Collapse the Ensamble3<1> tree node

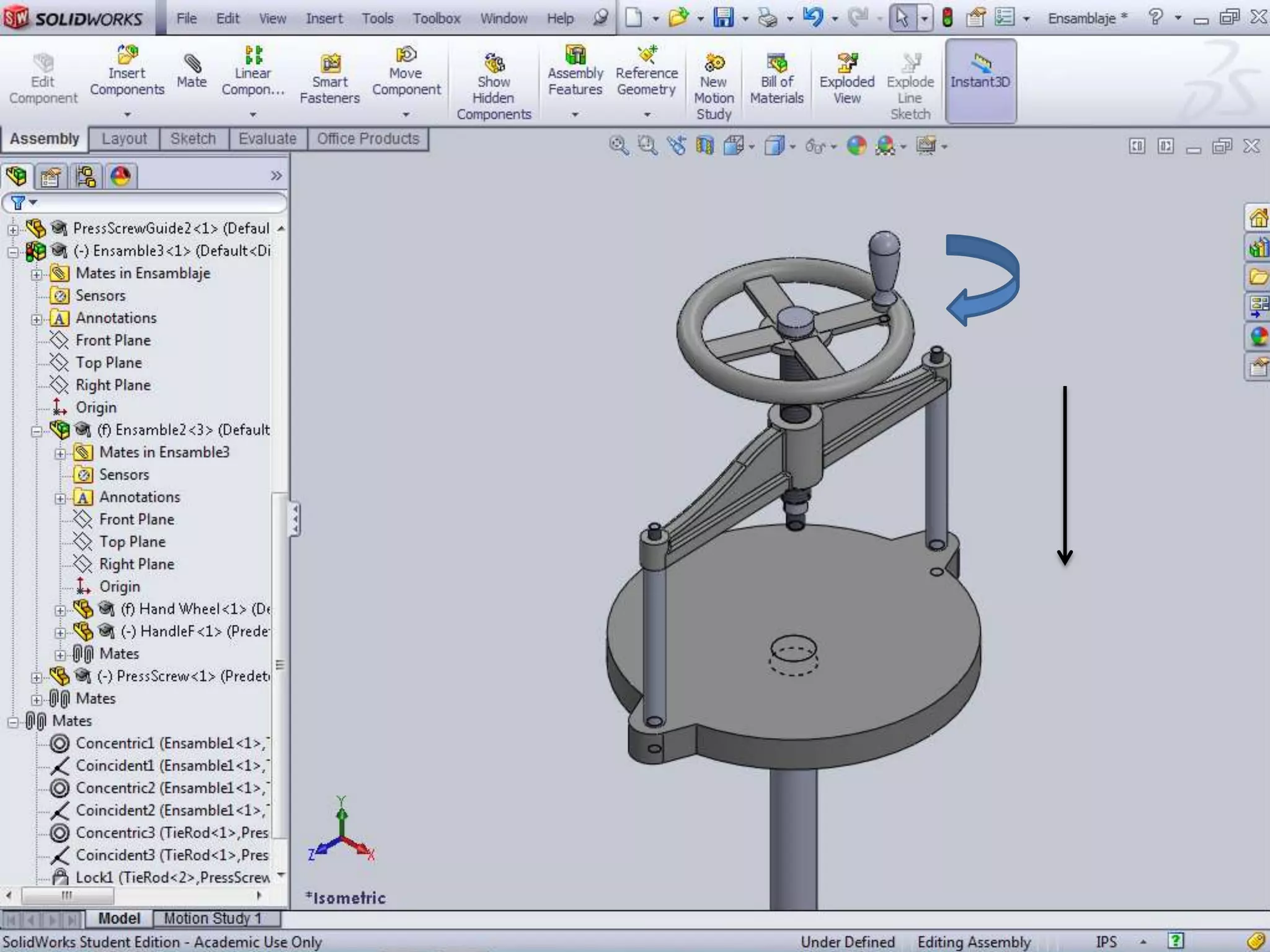13,252
